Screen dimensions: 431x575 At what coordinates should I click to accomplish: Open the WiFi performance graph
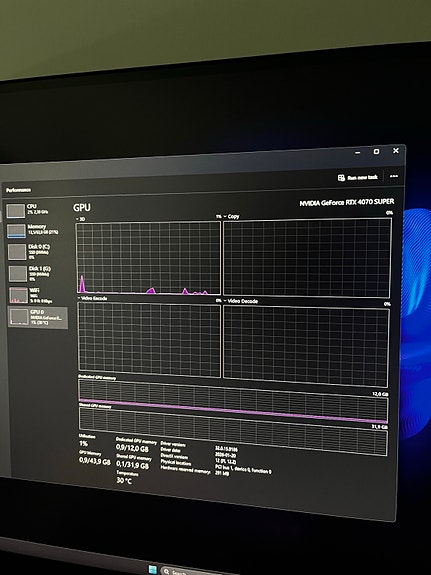click(37, 295)
